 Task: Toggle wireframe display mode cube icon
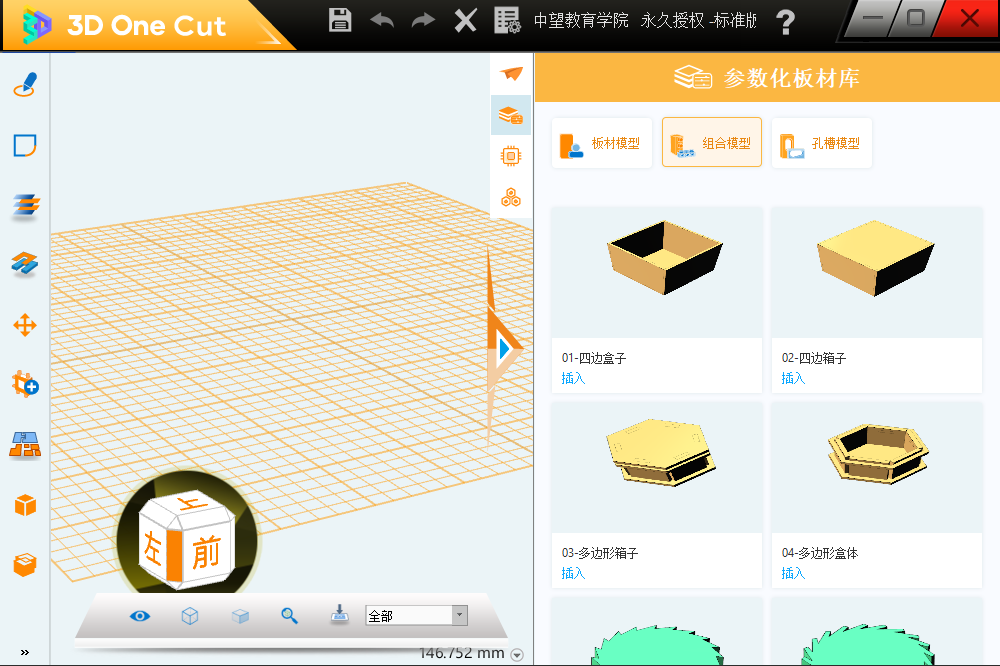(x=189, y=616)
